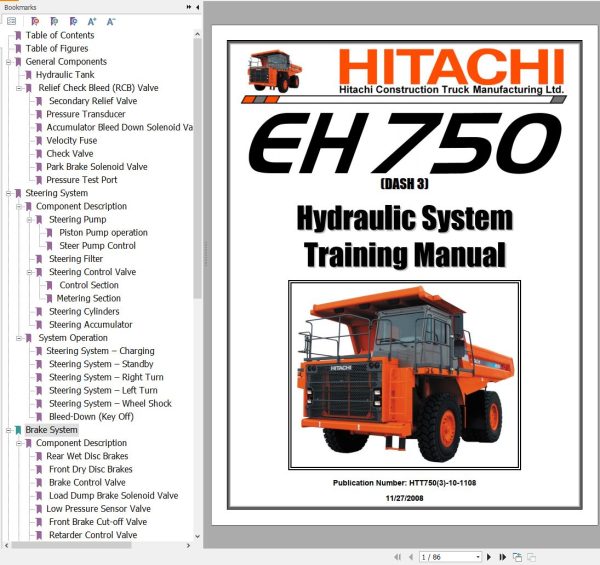Open the Metering Section bookmark
Image resolution: width=600 pixels, height=565 pixels.
88,298
